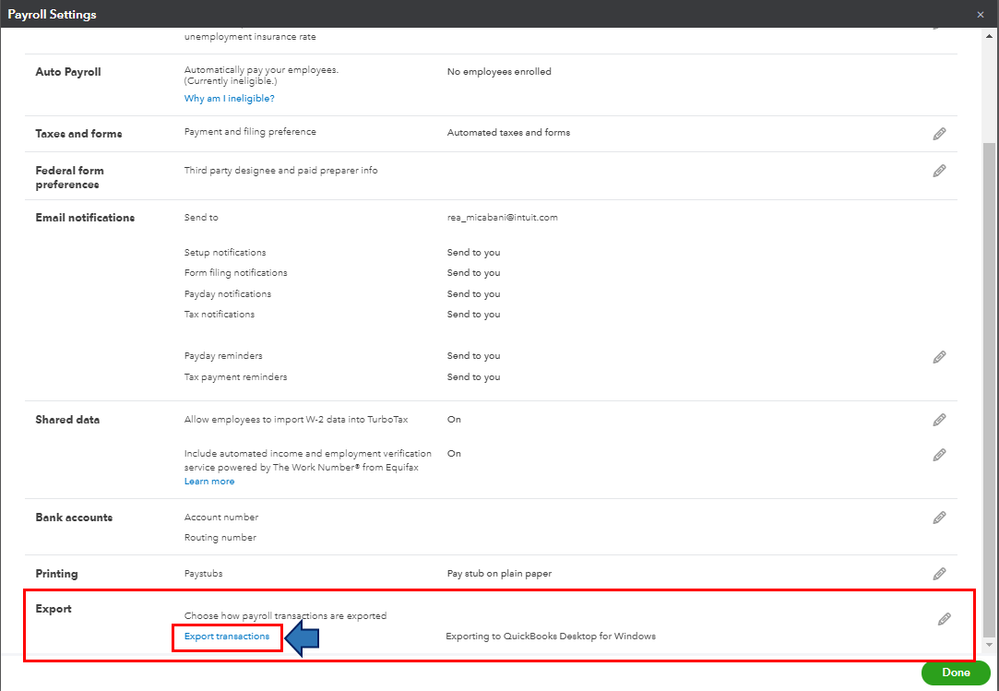Select the 'Pay stub on plain paper' text
Screen dimensions: 999x691
coord(499,574)
